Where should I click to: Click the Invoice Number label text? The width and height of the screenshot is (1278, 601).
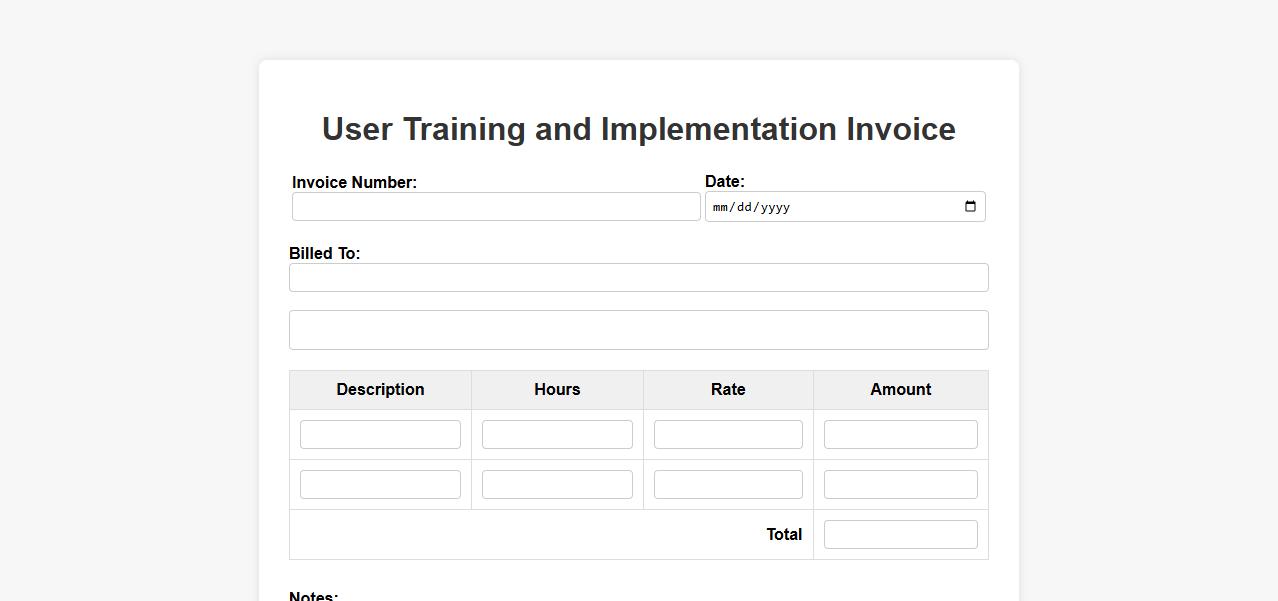point(354,183)
